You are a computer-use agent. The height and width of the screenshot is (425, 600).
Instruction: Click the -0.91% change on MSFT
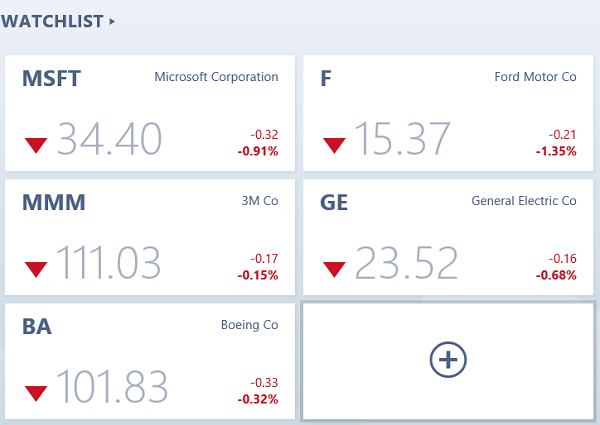point(258,151)
